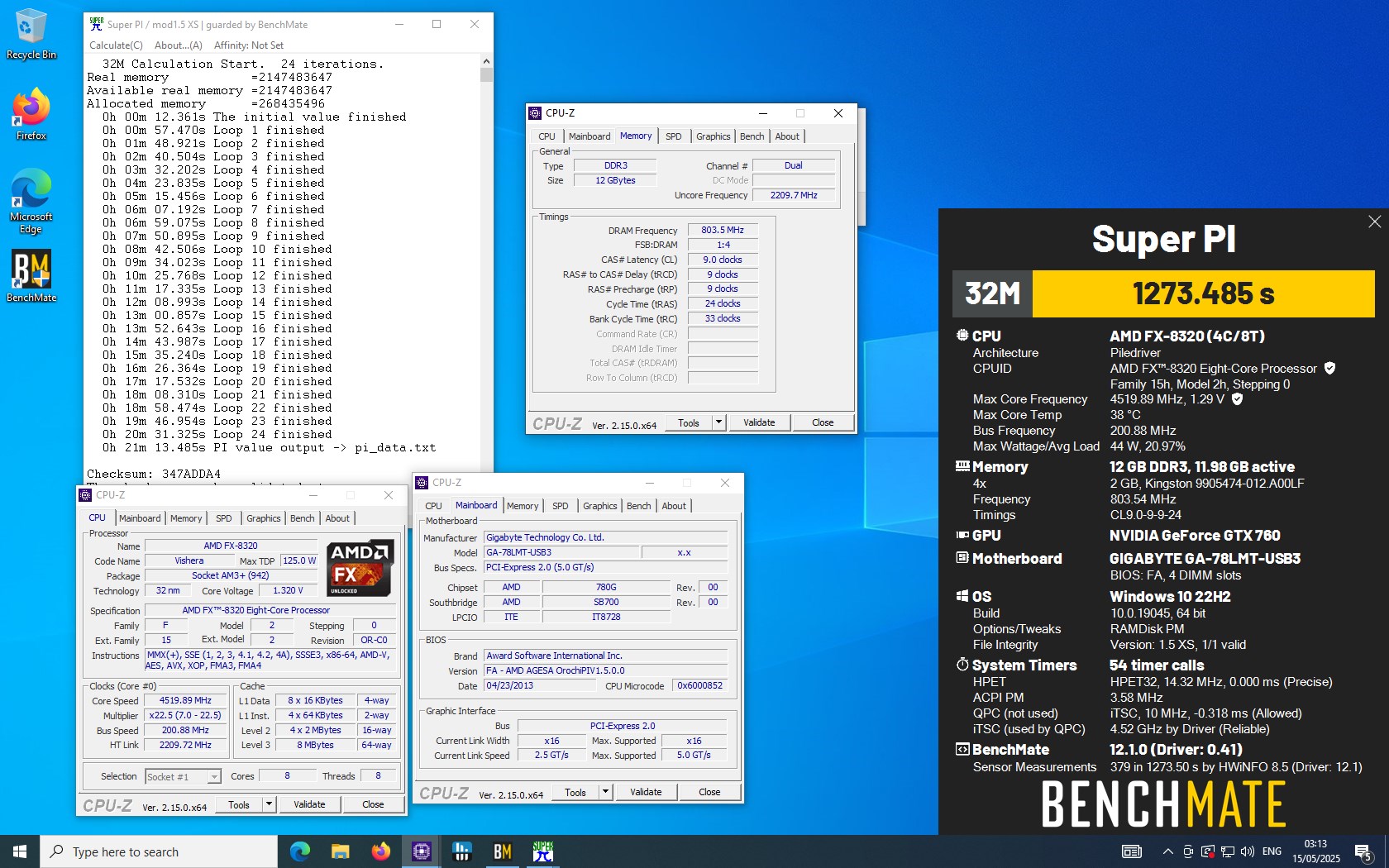Select Memory tab in the CPU-Z processor window

(x=186, y=518)
